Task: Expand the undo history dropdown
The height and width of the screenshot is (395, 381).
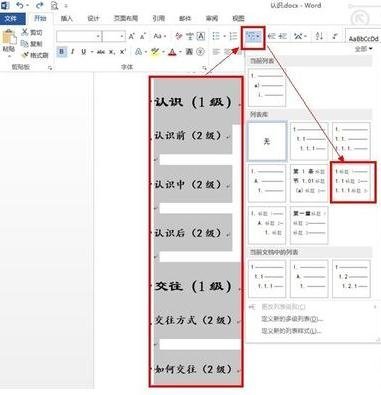Action: coord(27,6)
